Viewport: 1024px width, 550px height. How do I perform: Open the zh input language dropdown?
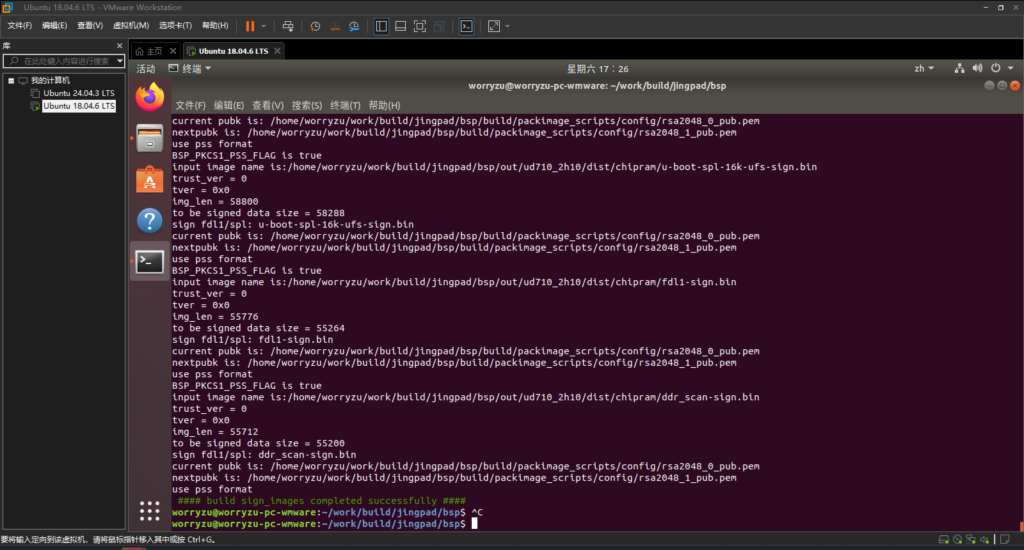tap(924, 68)
